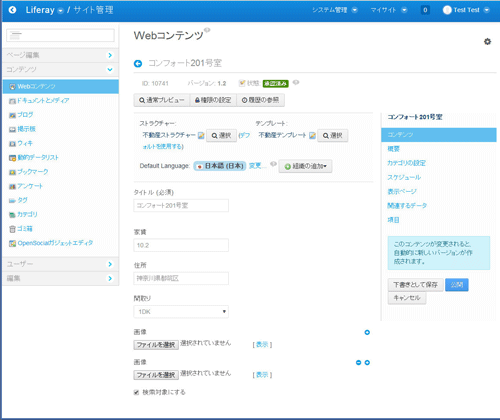Viewport: 500px width, 420px height.
Task: Open the 間取り dropdown showing 1DK
Action: (x=181, y=312)
